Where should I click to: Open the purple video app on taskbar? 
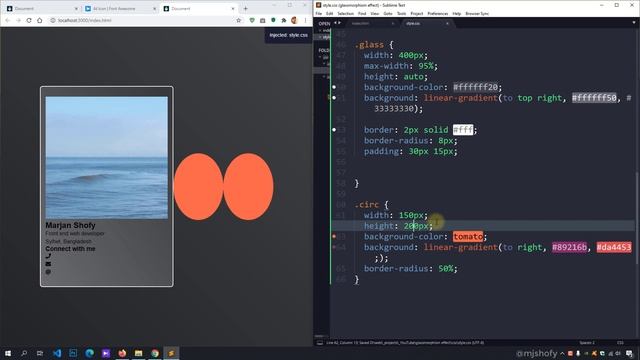point(106,353)
